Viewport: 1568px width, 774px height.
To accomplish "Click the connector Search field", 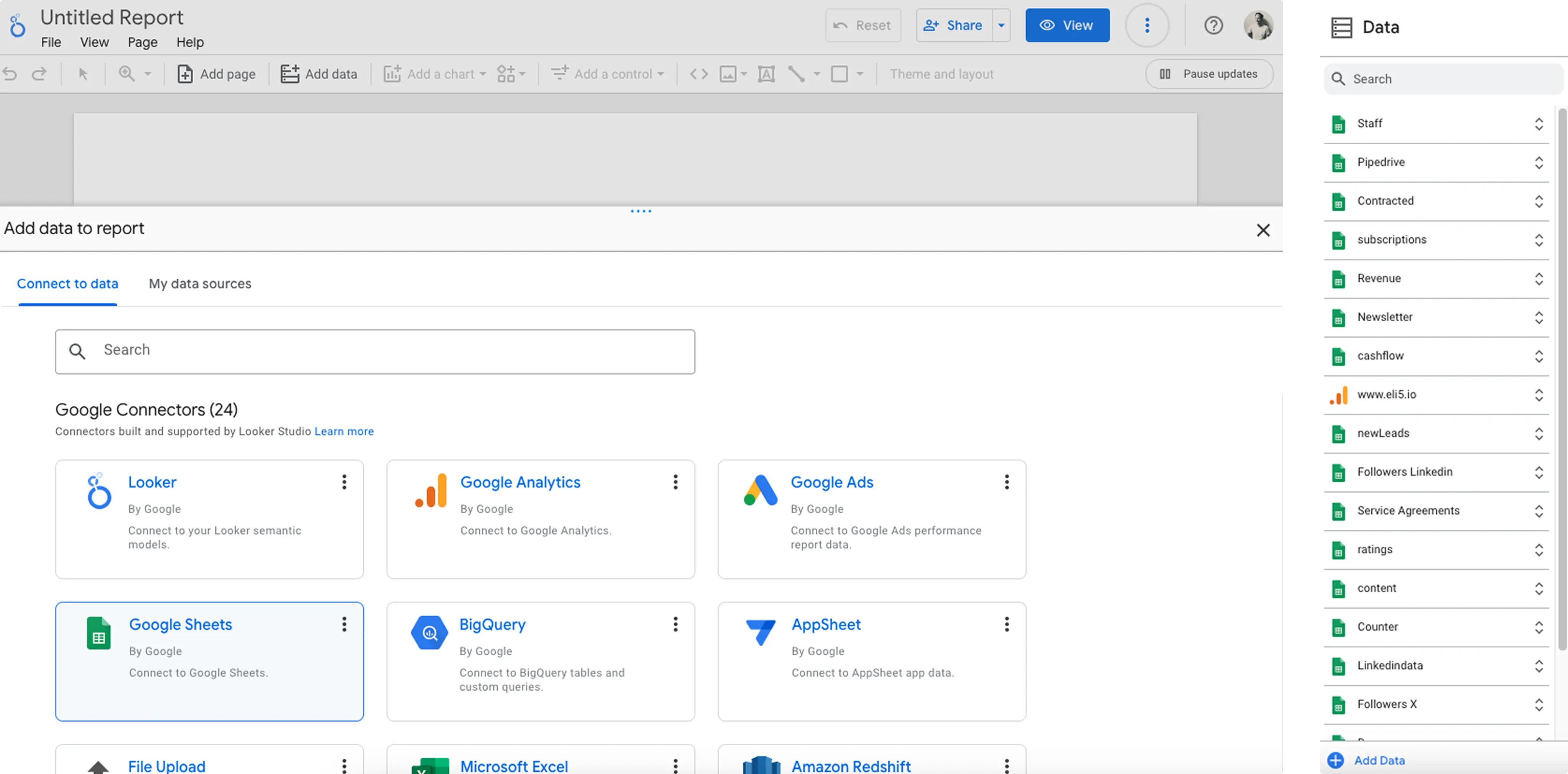I will coord(375,352).
